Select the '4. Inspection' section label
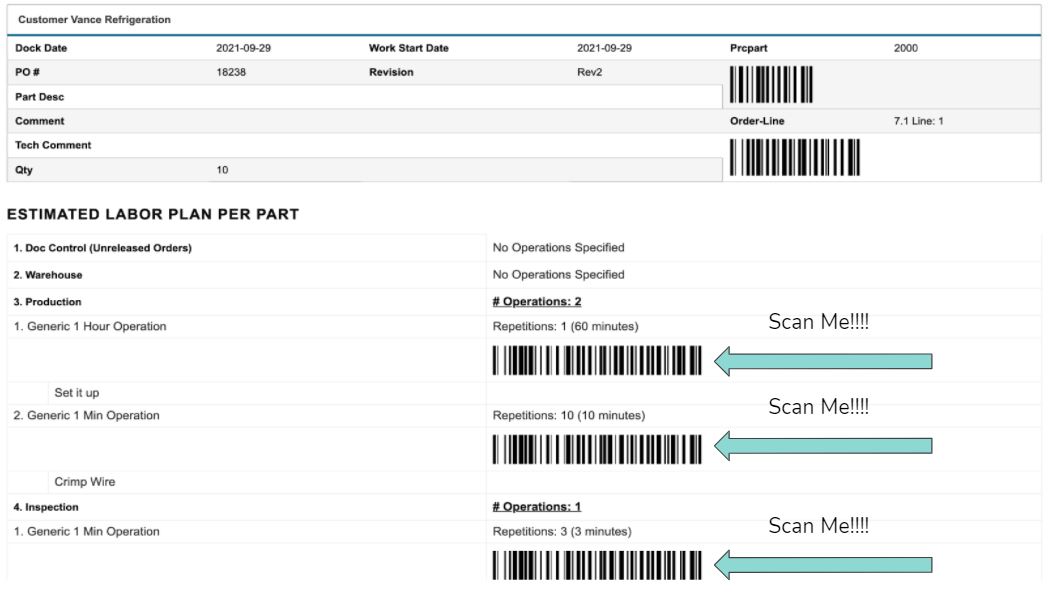This screenshot has height=600, width=1049. [45, 507]
